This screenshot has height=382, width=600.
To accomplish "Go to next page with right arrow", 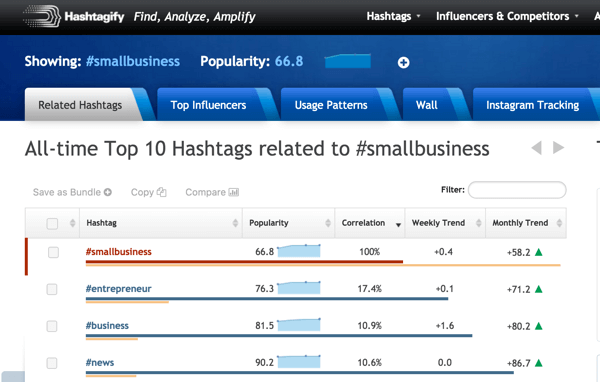I will pyautogui.click(x=559, y=147).
